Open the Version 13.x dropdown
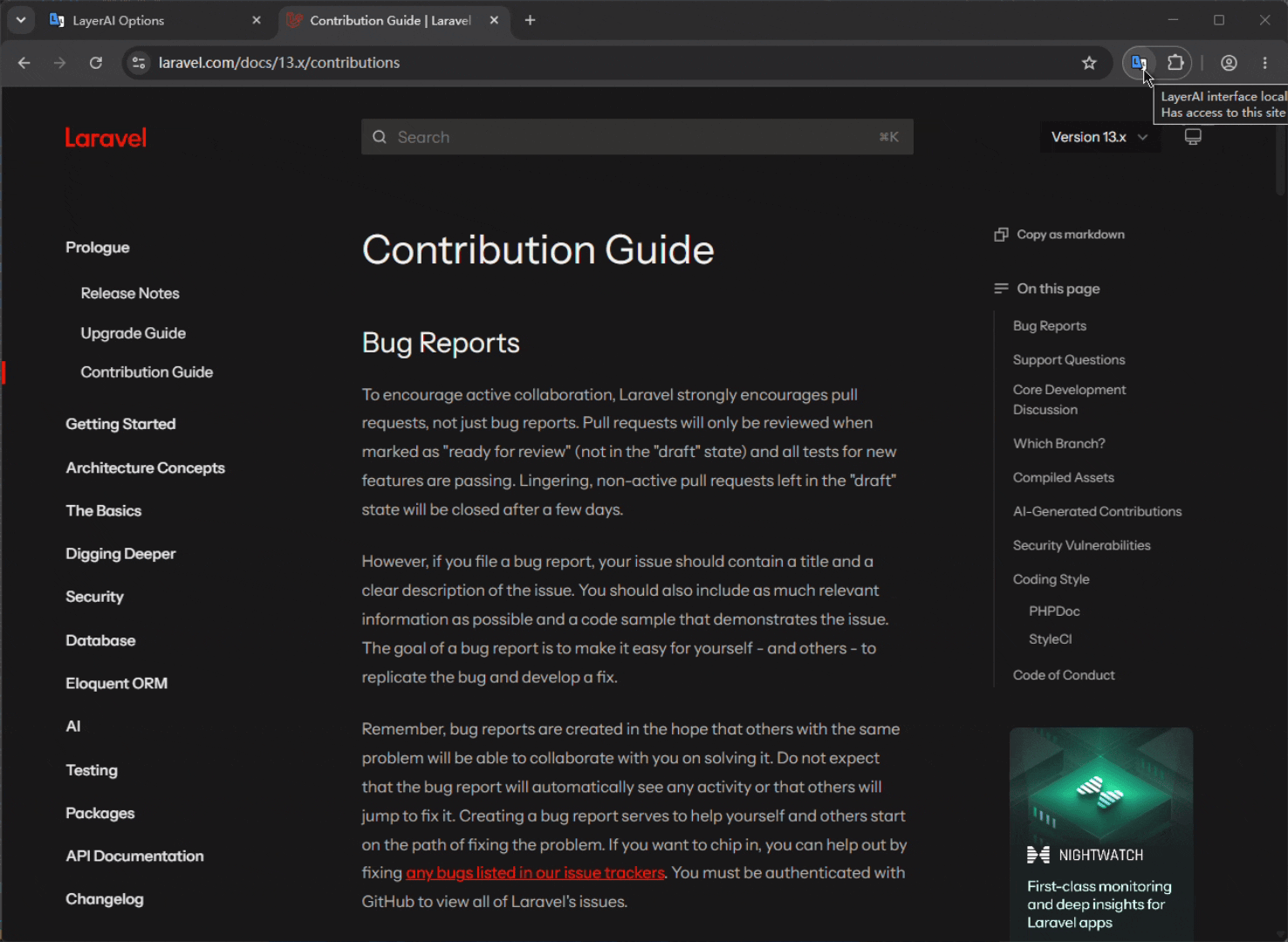This screenshot has width=1288, height=942. tap(1100, 137)
